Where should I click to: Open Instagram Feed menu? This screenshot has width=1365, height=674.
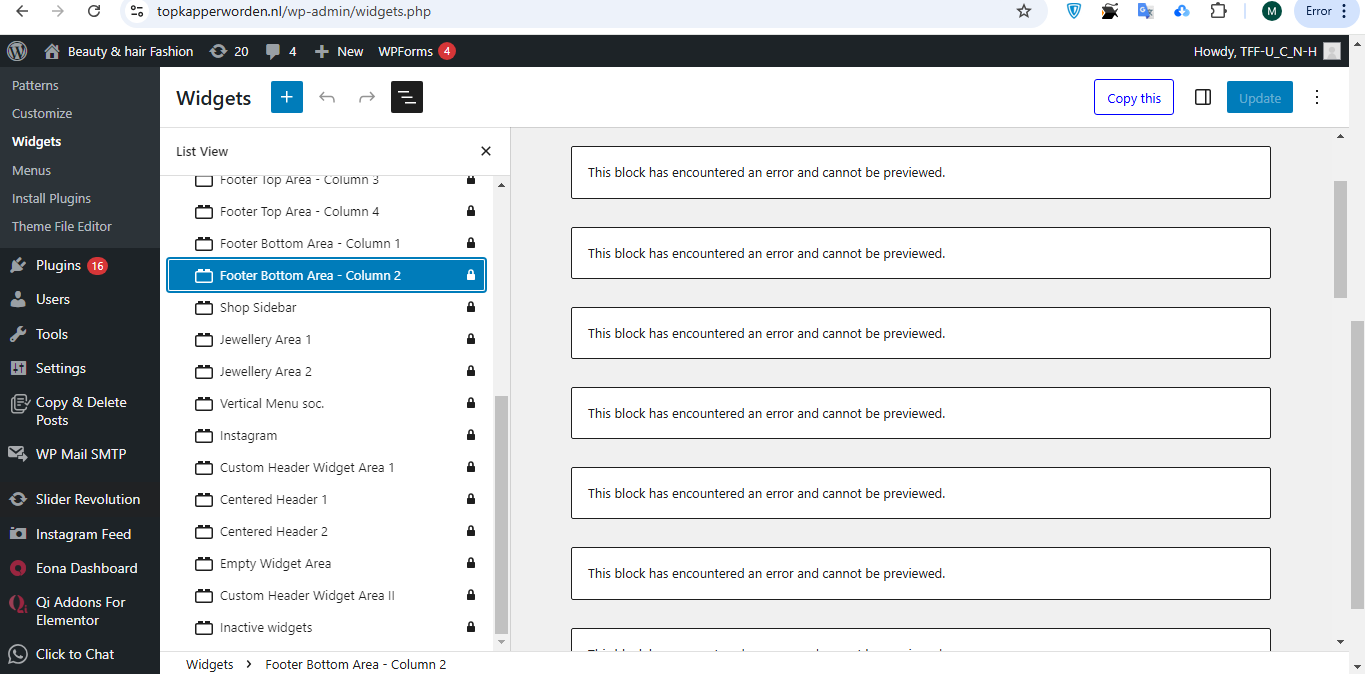80,534
